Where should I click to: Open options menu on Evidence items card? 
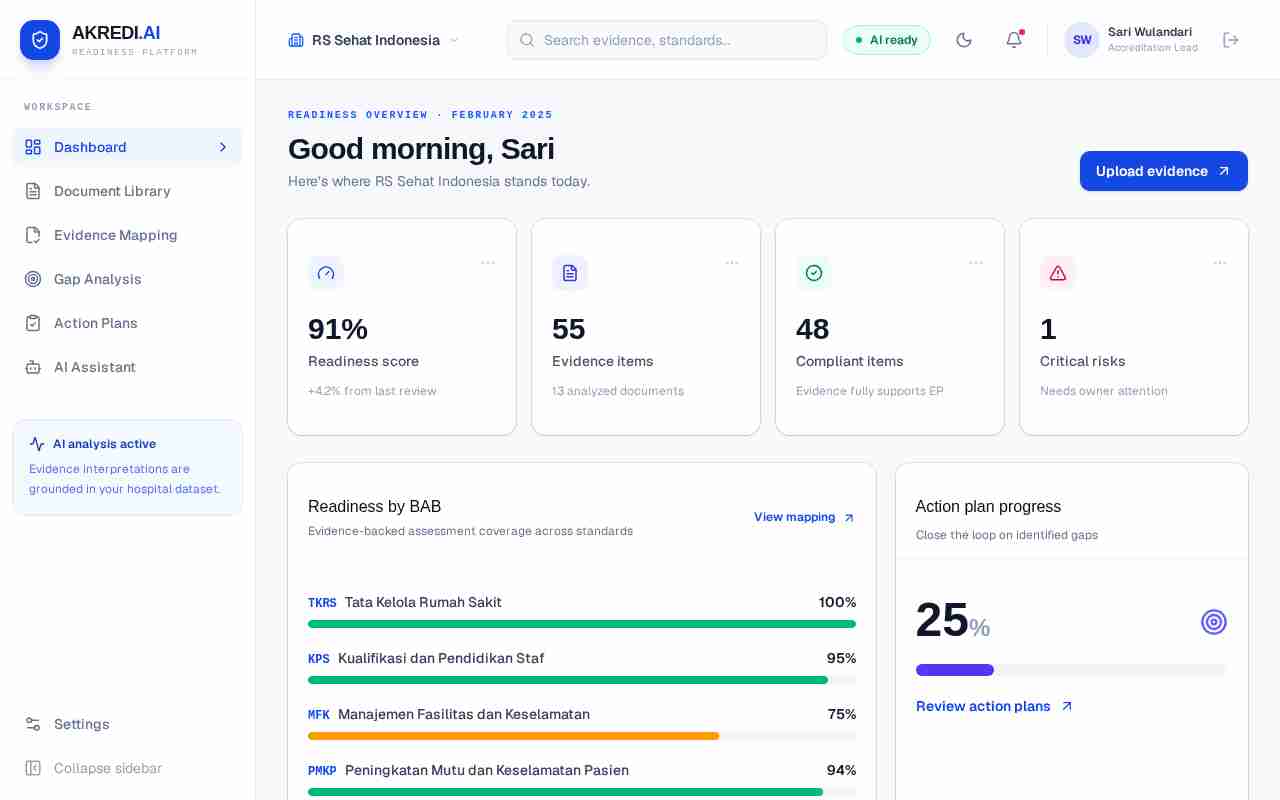tap(732, 263)
